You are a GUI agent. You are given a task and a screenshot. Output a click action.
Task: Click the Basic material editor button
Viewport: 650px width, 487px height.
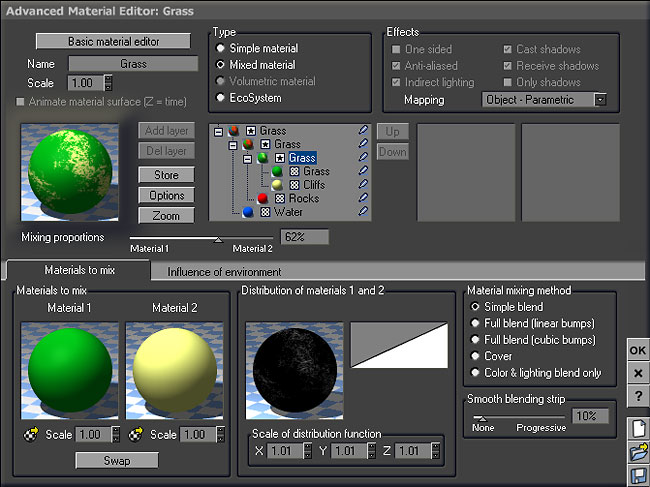pyautogui.click(x=114, y=41)
